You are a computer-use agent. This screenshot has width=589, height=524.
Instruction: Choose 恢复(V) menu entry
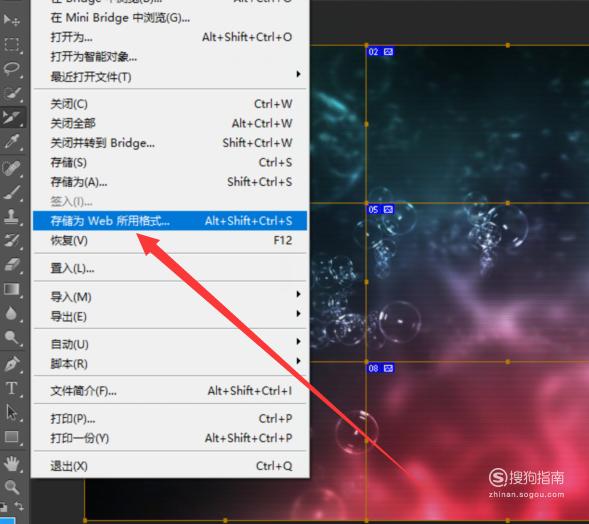[x=170, y=240]
